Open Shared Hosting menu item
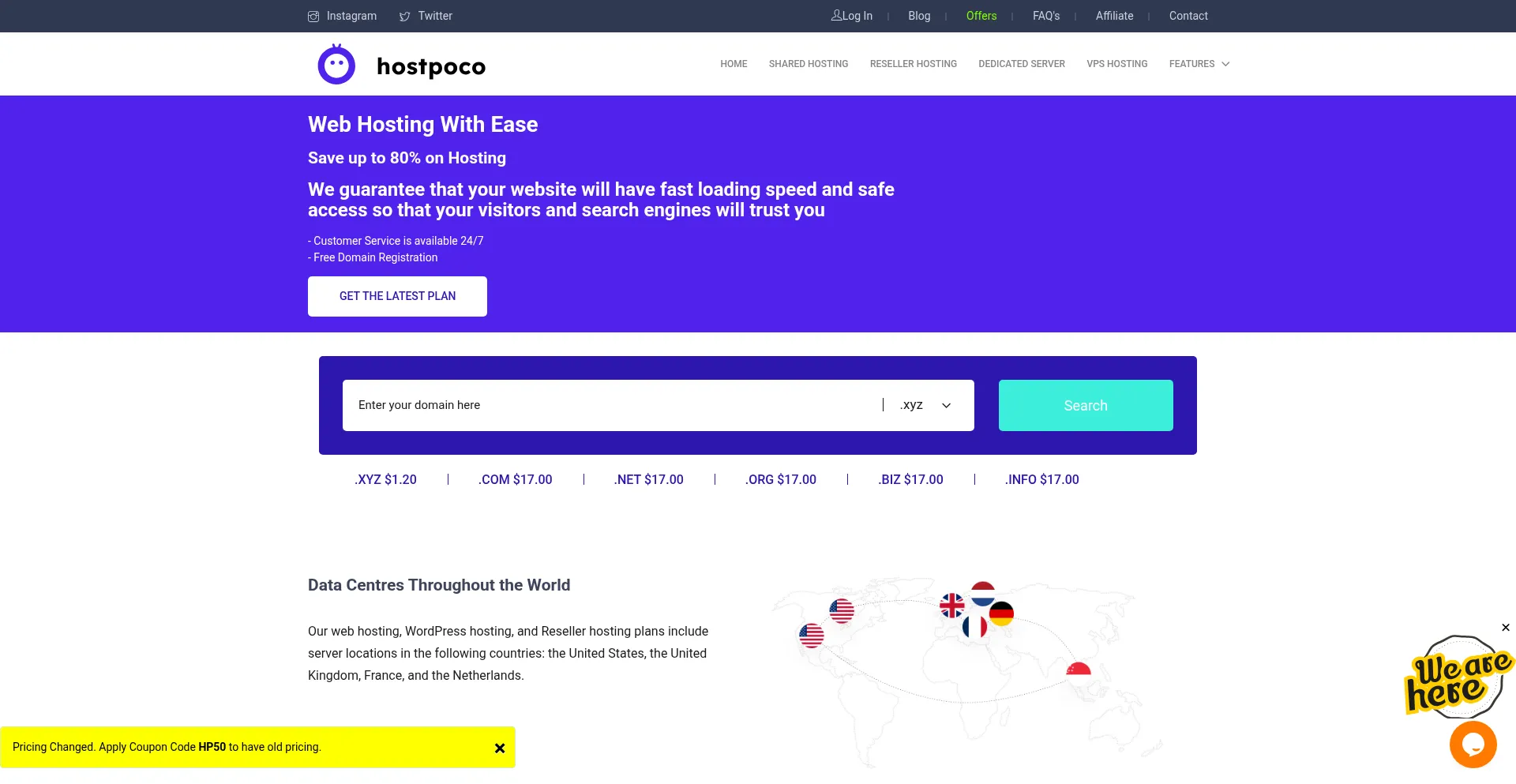This screenshot has width=1516, height=784. 809,64
